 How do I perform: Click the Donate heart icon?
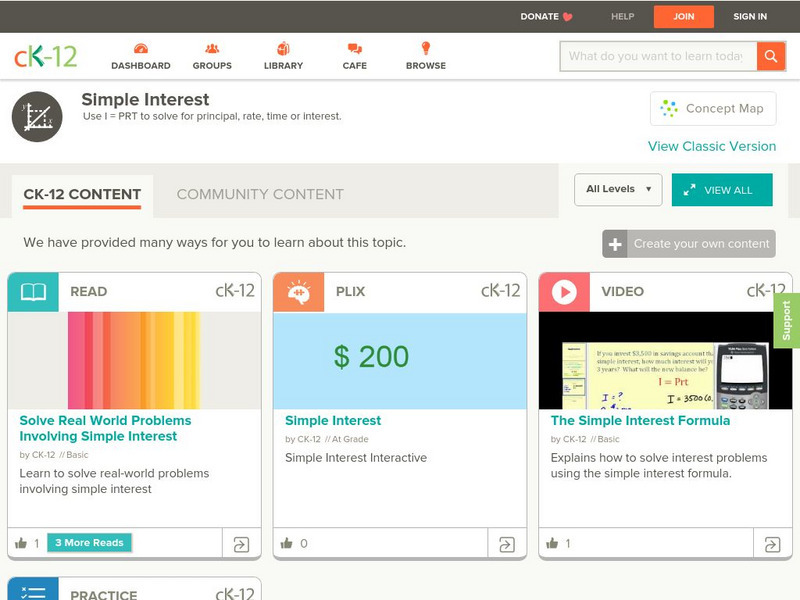(567, 17)
